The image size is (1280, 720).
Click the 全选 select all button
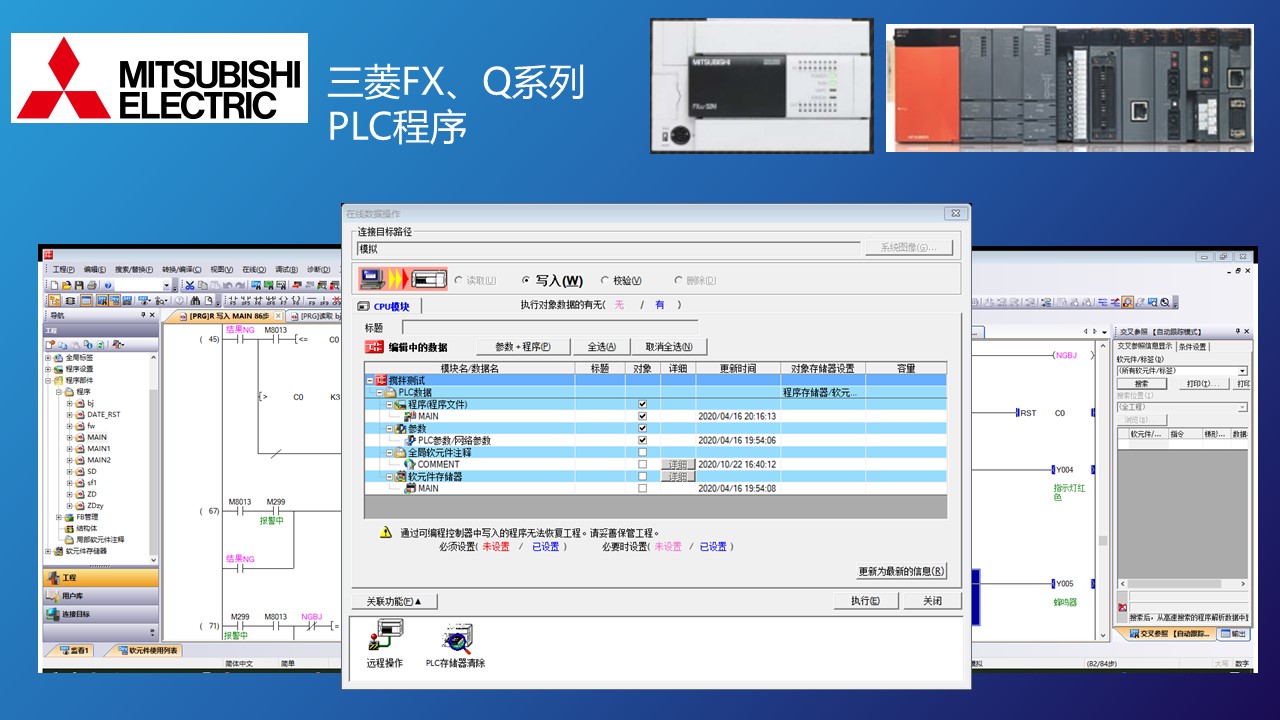coord(601,347)
